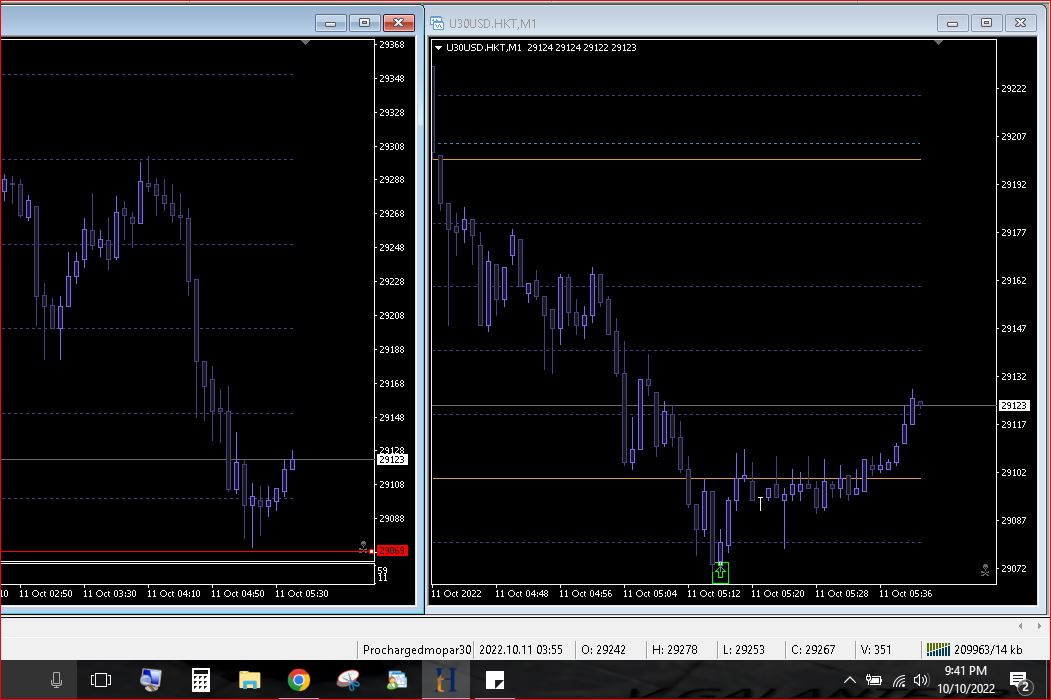Toggle the volume speaker icon in system tray
This screenshot has height=700, width=1051.
tap(920, 681)
